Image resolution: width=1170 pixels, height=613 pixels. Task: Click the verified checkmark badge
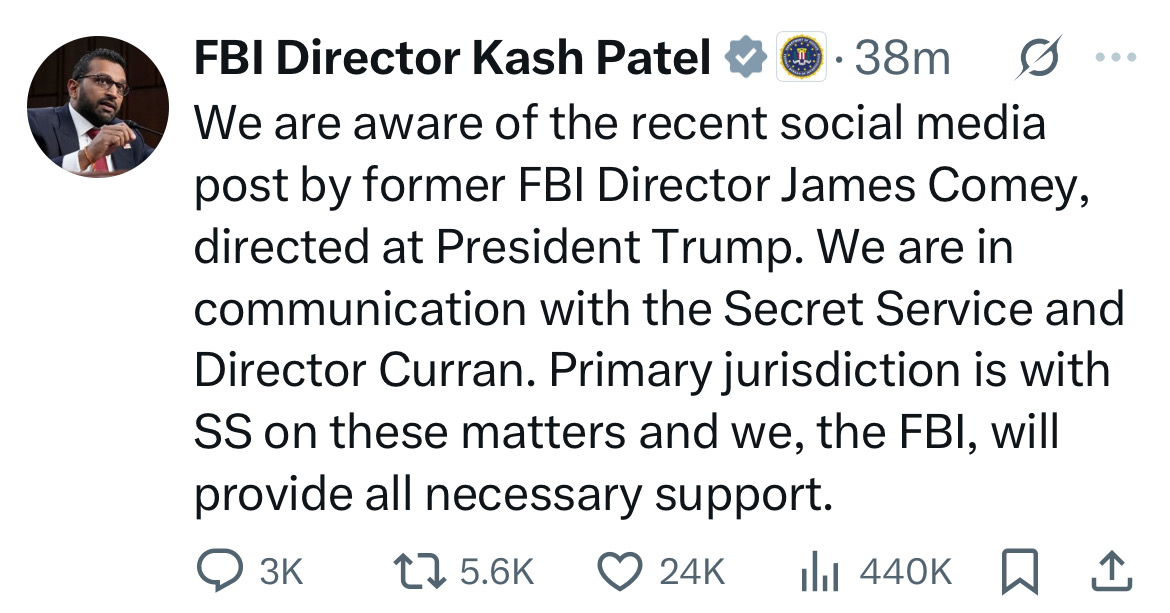click(x=746, y=57)
